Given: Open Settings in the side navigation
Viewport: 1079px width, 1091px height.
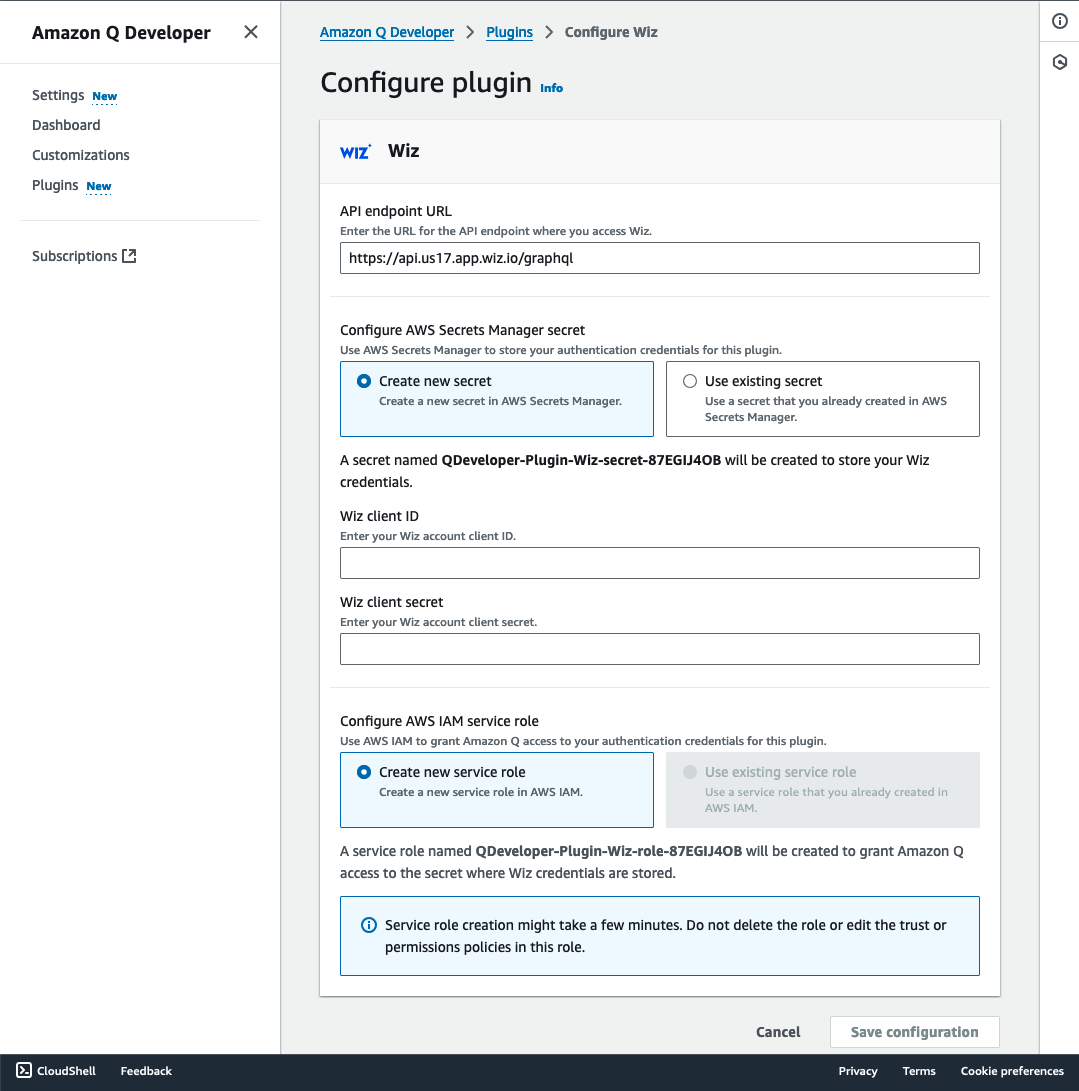Looking at the screenshot, I should pyautogui.click(x=58, y=95).
